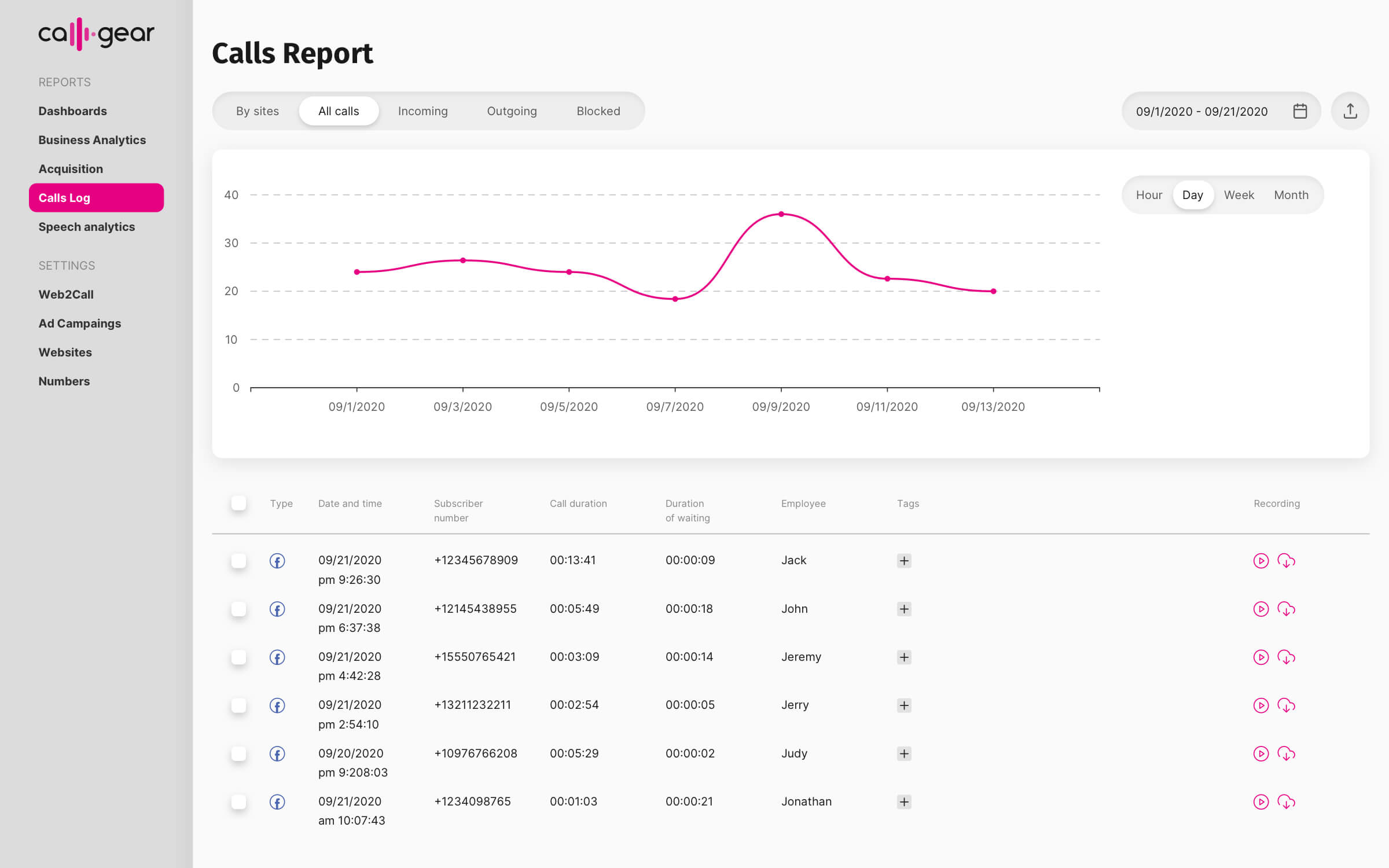
Task: Play the recording of Jack's call
Action: (x=1261, y=561)
